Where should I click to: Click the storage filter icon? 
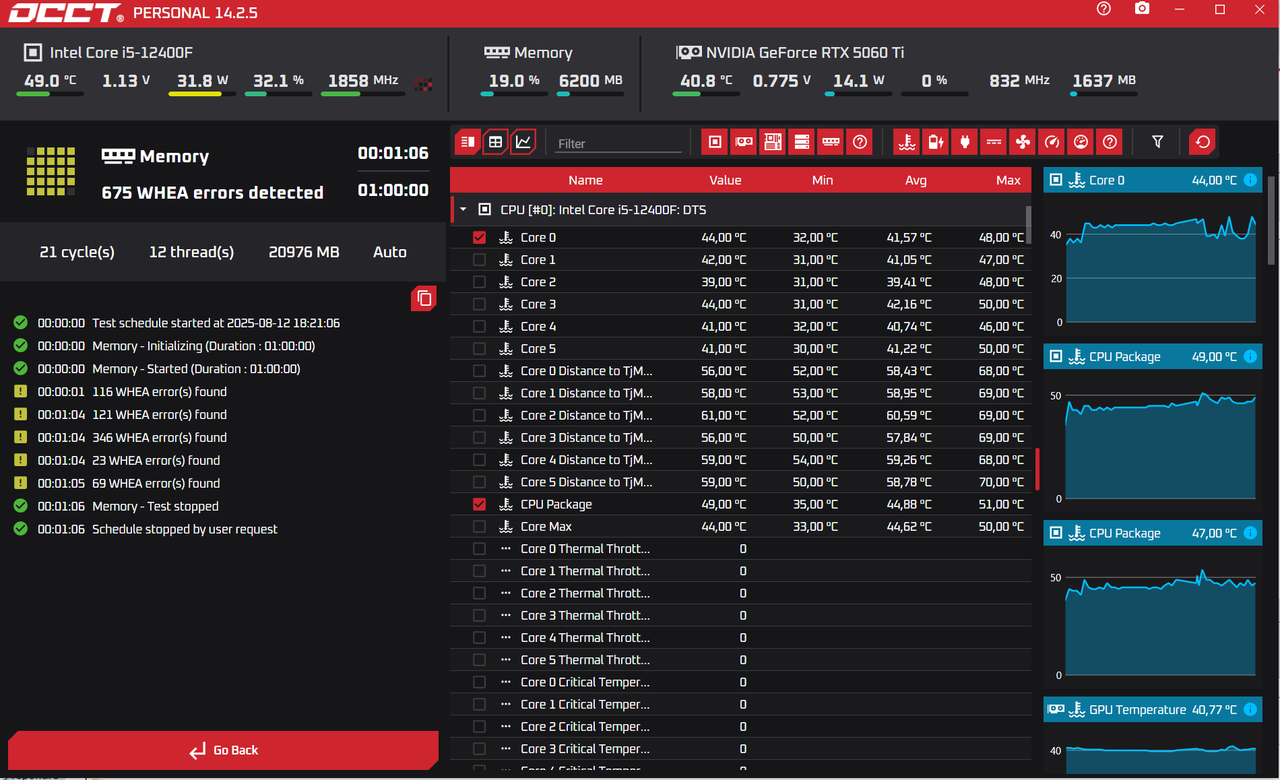tap(802, 142)
